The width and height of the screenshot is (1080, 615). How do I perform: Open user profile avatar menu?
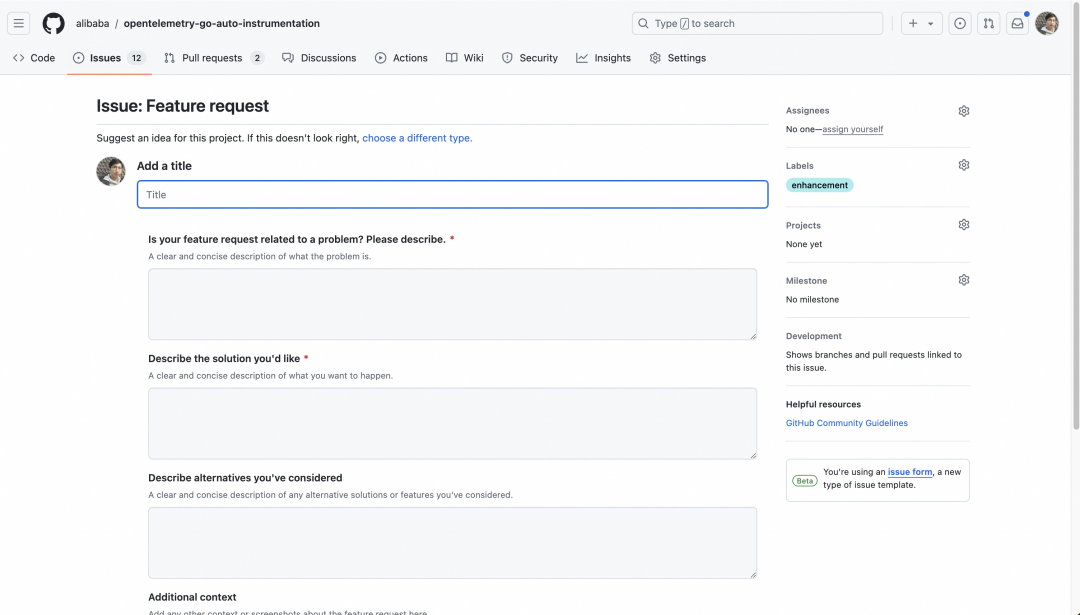point(1047,23)
